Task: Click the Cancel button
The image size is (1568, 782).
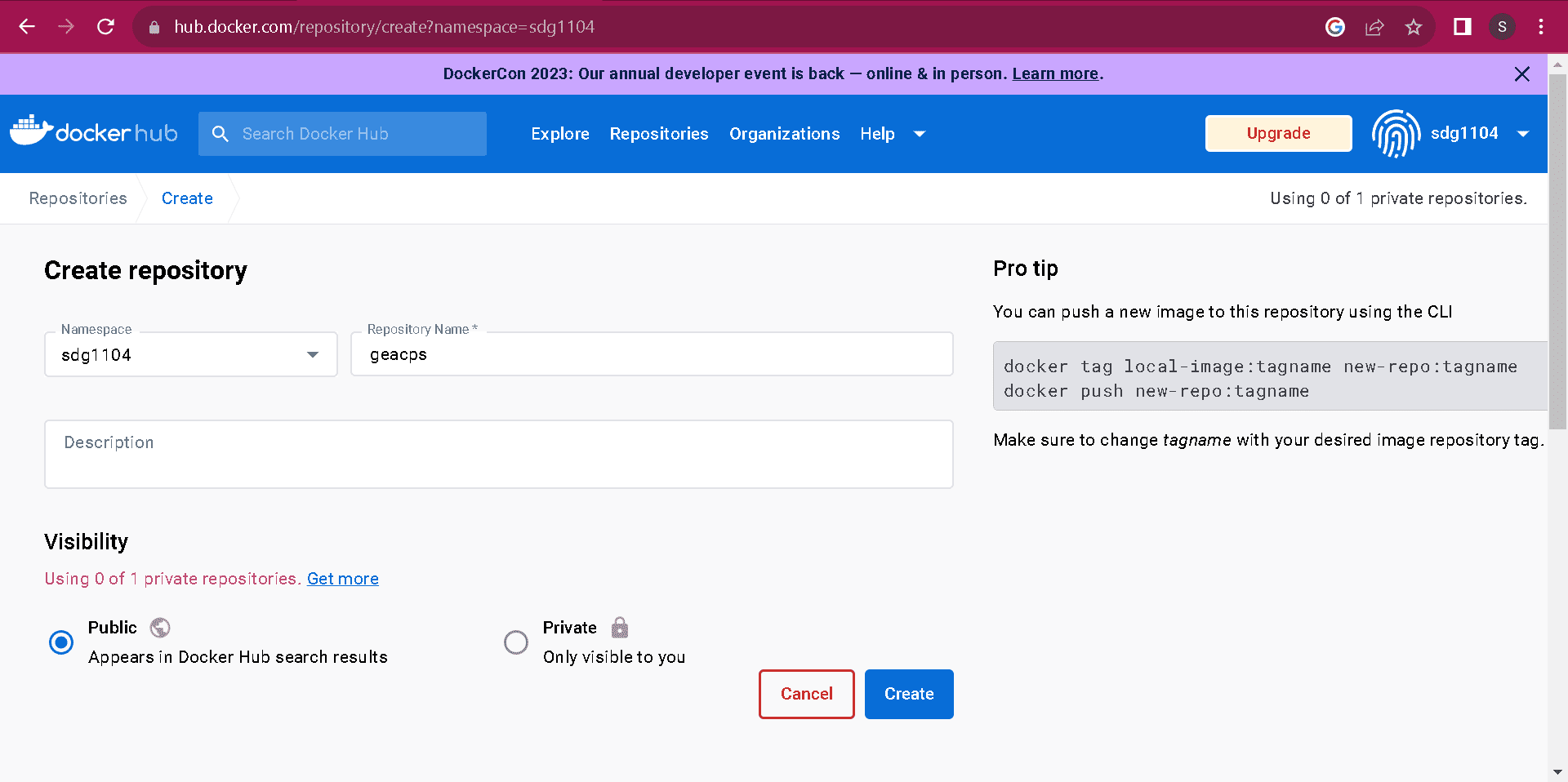Action: tap(806, 694)
